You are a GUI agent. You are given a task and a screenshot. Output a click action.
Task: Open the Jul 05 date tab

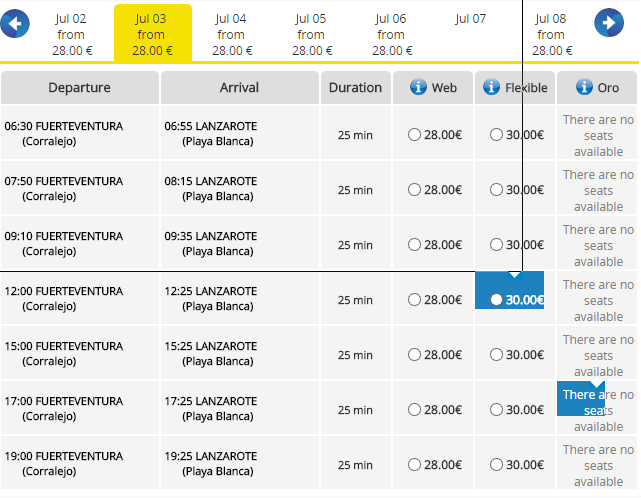click(312, 34)
